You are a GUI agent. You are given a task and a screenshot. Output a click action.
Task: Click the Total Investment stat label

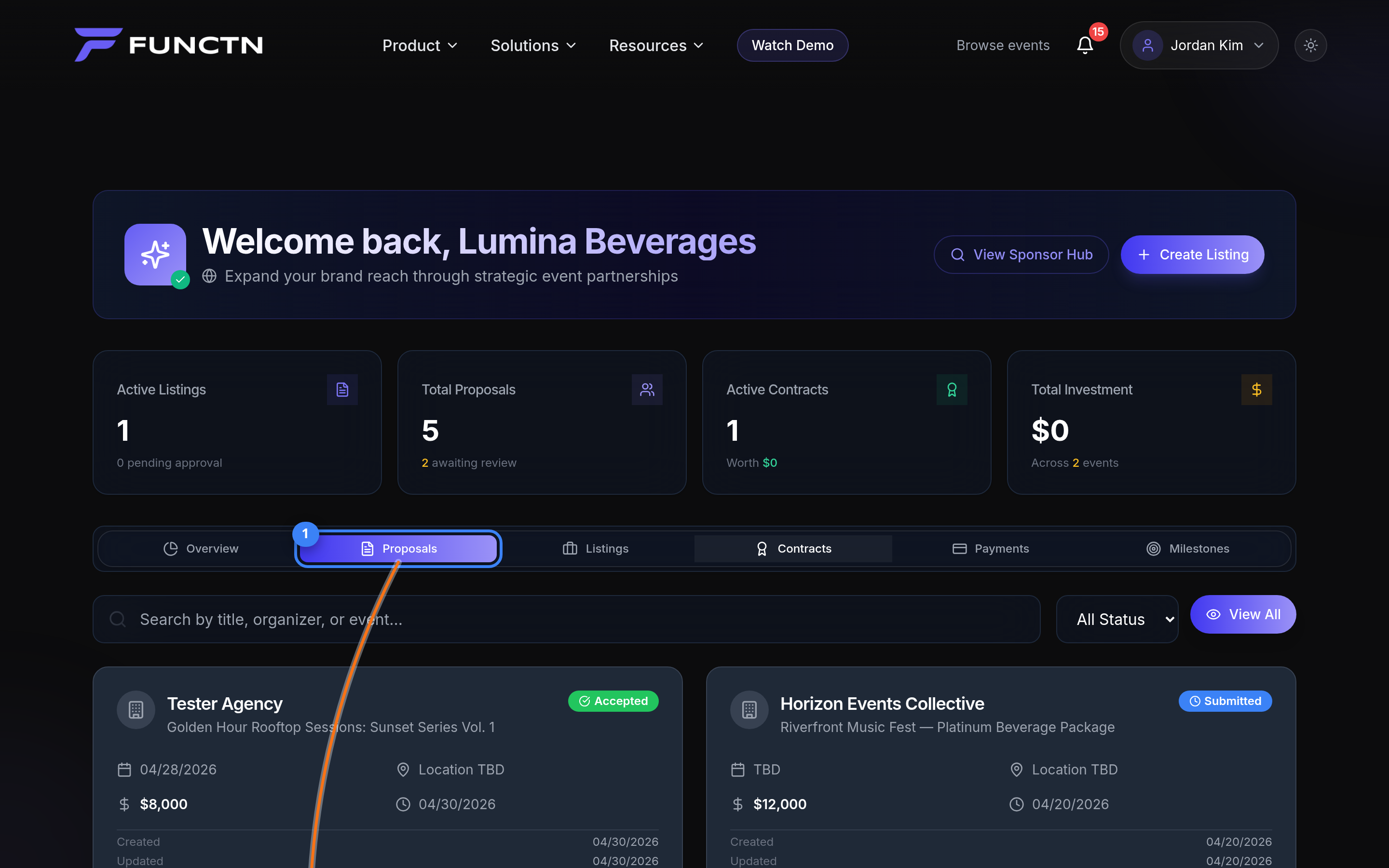point(1081,389)
